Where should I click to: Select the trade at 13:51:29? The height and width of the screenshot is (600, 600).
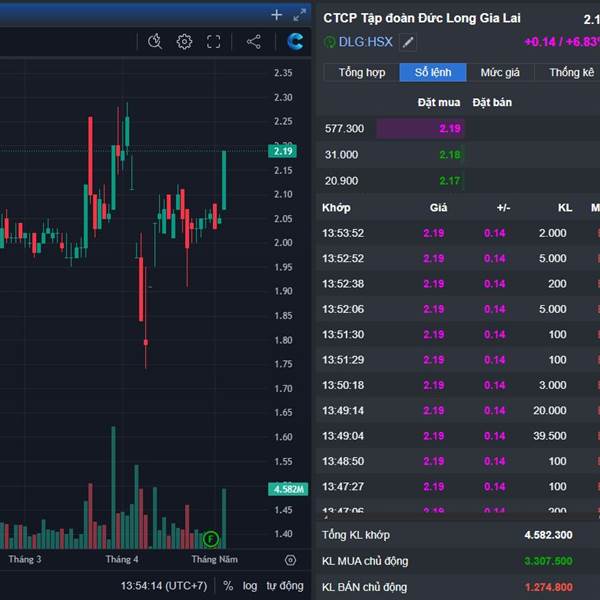458,360
